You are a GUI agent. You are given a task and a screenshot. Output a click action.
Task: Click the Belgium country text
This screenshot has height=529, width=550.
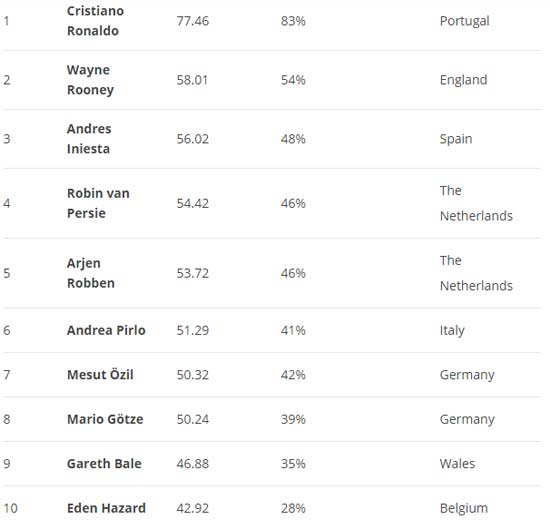pyautogui.click(x=464, y=508)
